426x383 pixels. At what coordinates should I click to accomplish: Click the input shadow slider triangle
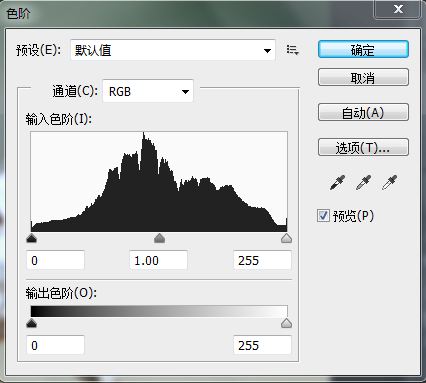click(31, 238)
